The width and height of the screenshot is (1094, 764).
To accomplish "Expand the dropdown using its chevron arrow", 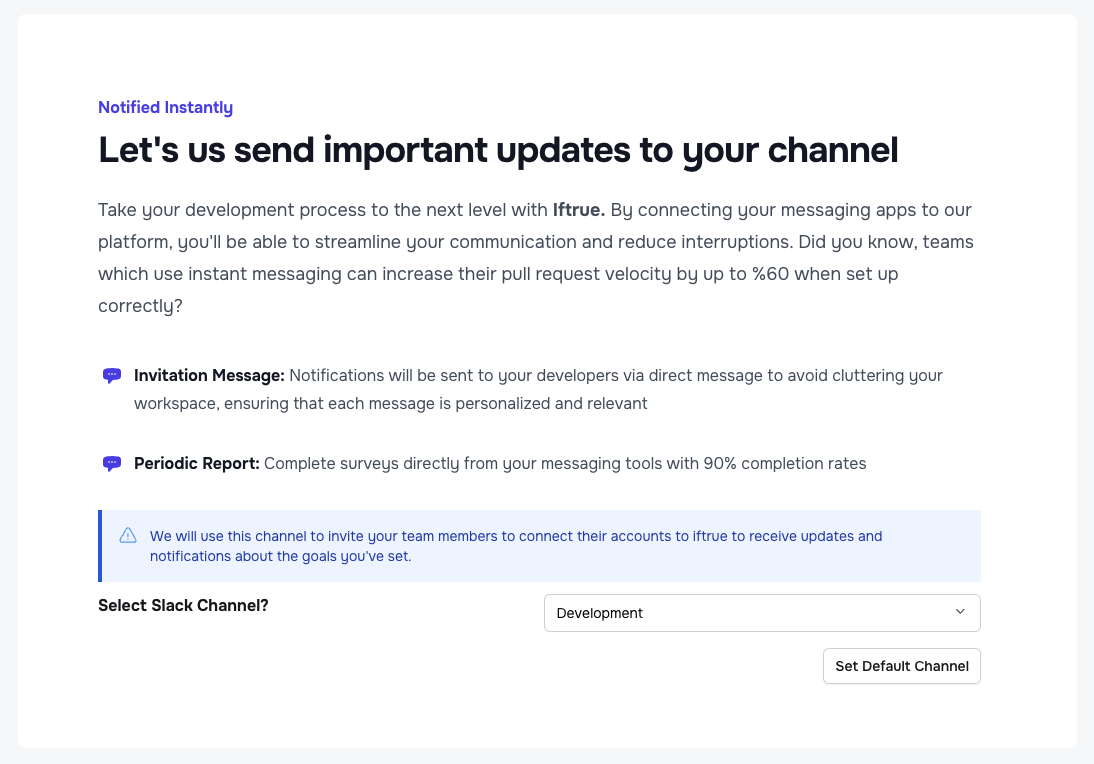I will pyautogui.click(x=960, y=612).
